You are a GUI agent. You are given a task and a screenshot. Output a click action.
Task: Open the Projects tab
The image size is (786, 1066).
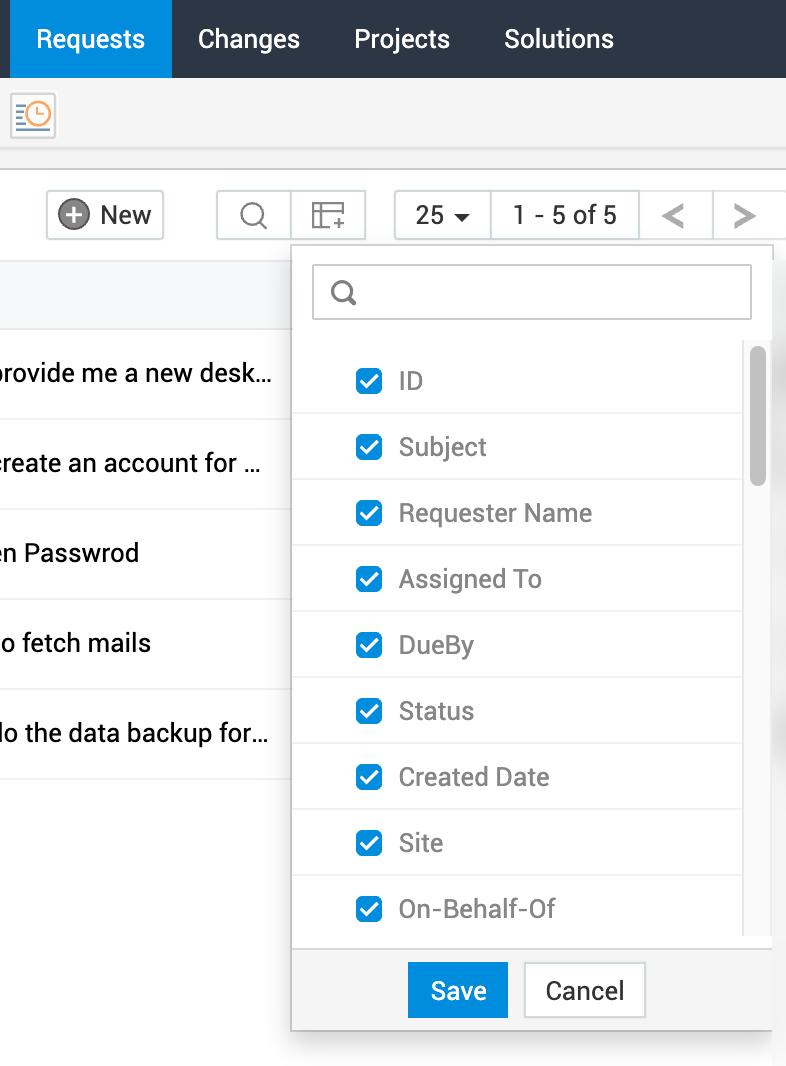(402, 39)
